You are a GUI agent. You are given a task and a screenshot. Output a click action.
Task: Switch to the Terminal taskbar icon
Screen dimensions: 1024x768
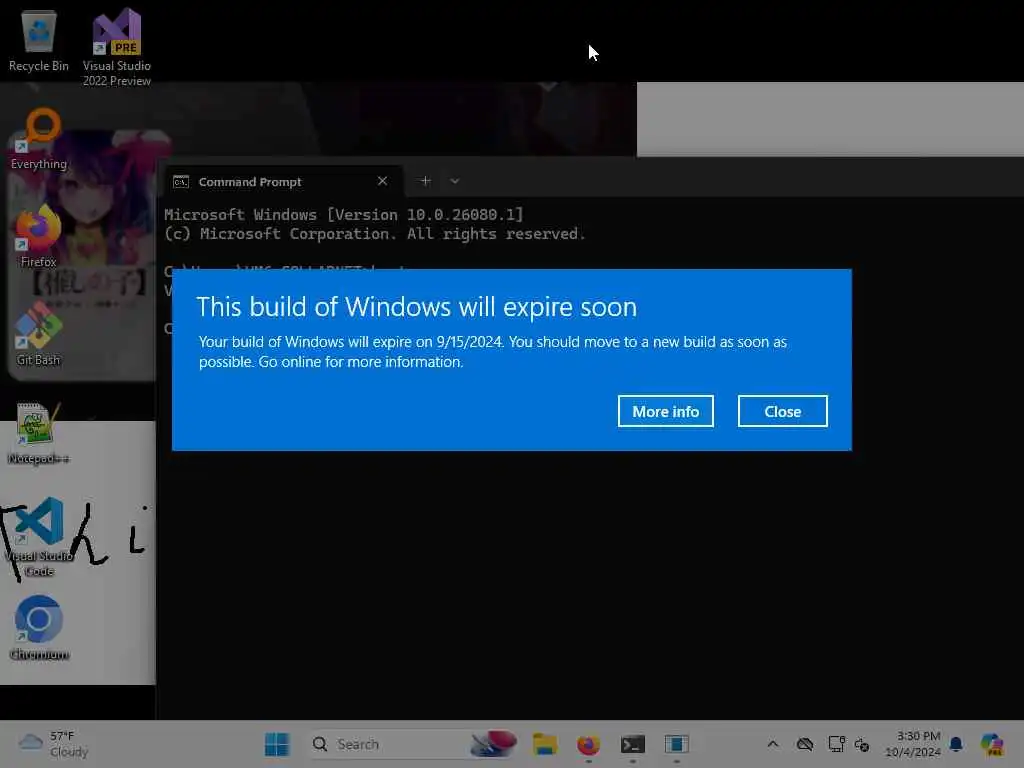pos(632,744)
